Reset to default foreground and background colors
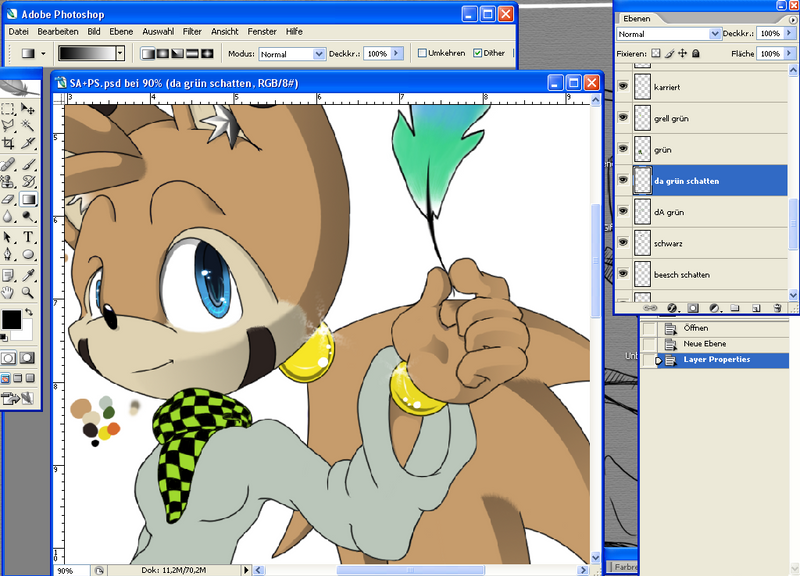Image resolution: width=800 pixels, height=576 pixels. pos(4,337)
